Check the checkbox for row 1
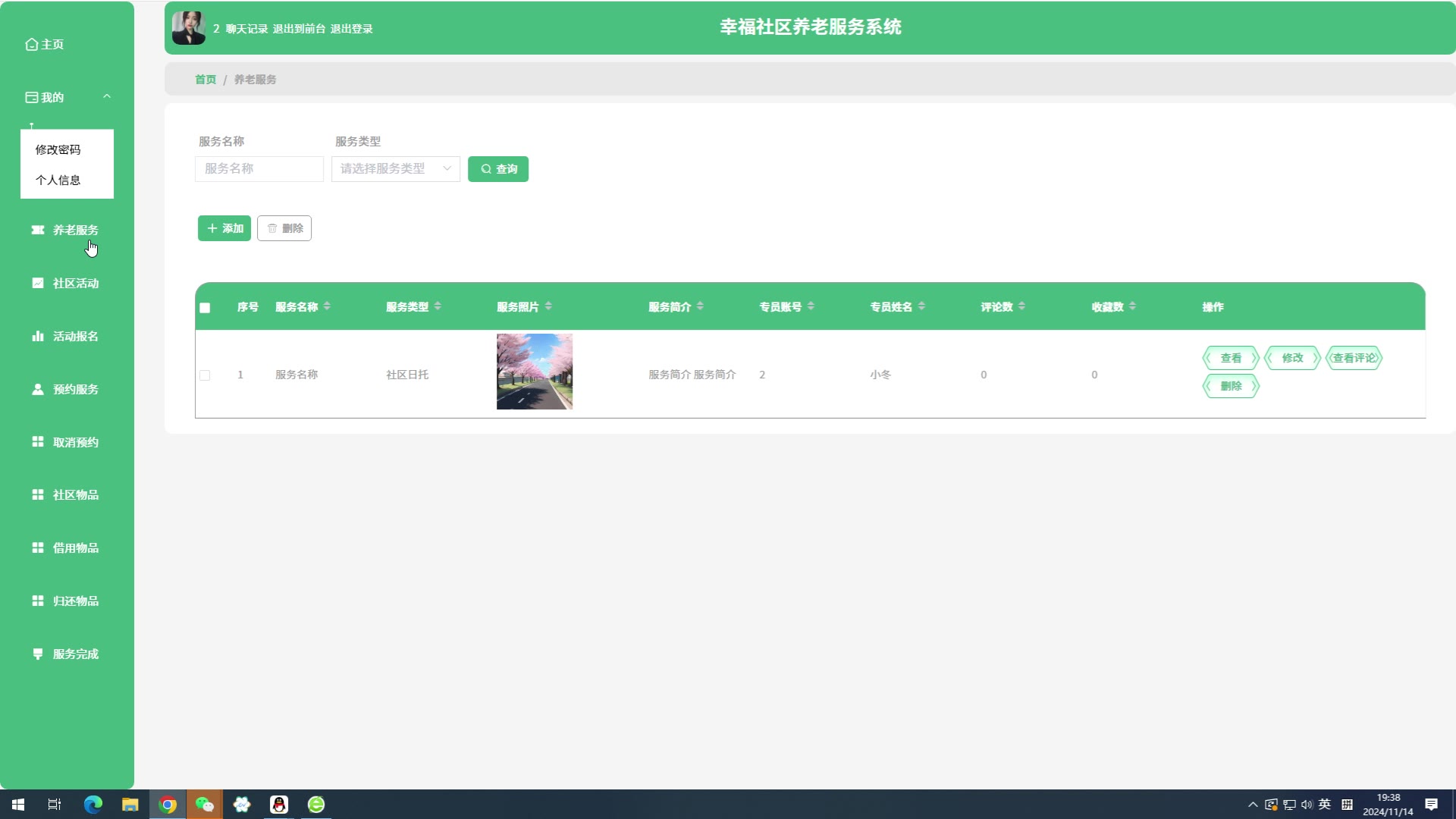1456x819 pixels. pyautogui.click(x=205, y=375)
